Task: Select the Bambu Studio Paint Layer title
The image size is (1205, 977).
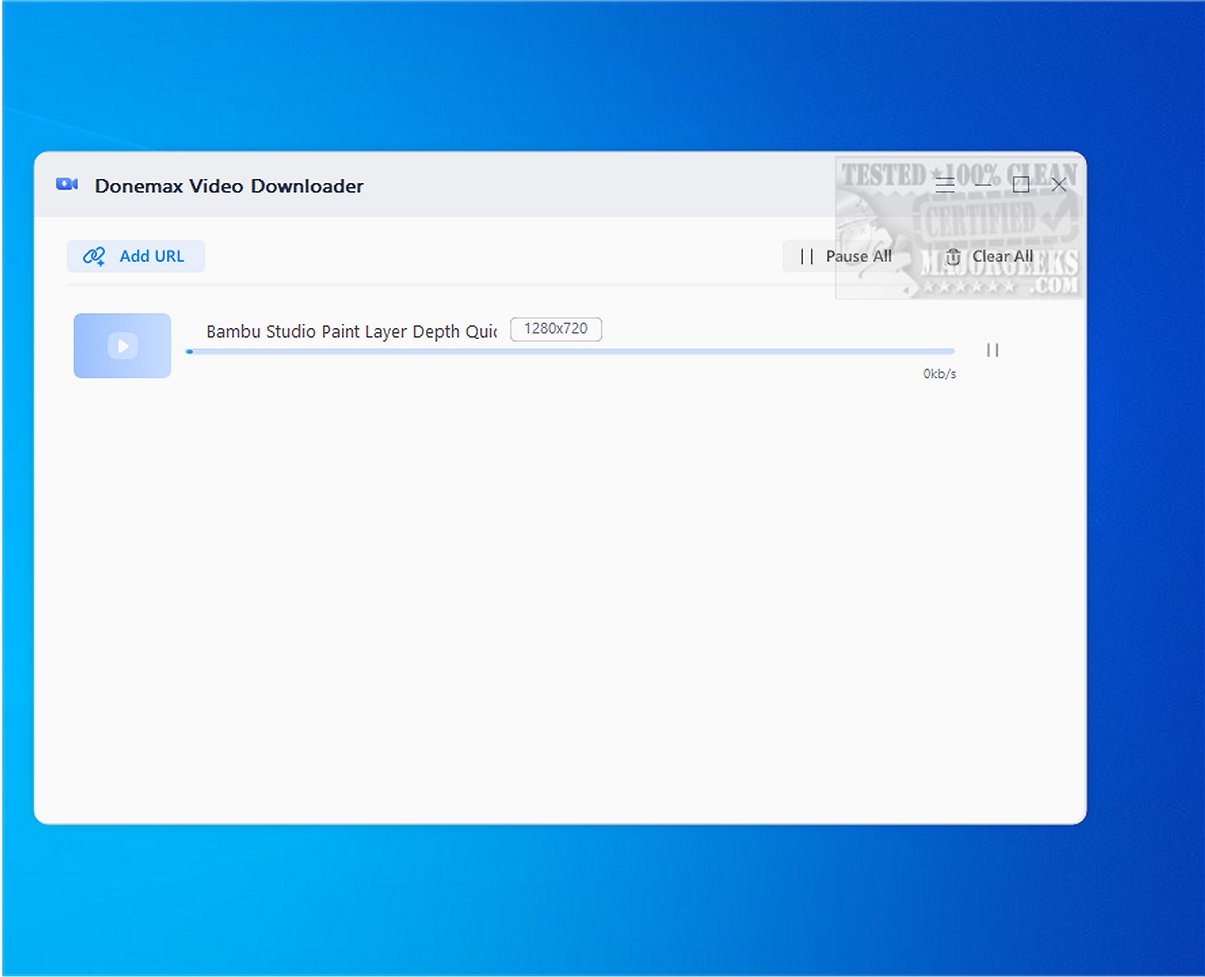Action: point(351,331)
